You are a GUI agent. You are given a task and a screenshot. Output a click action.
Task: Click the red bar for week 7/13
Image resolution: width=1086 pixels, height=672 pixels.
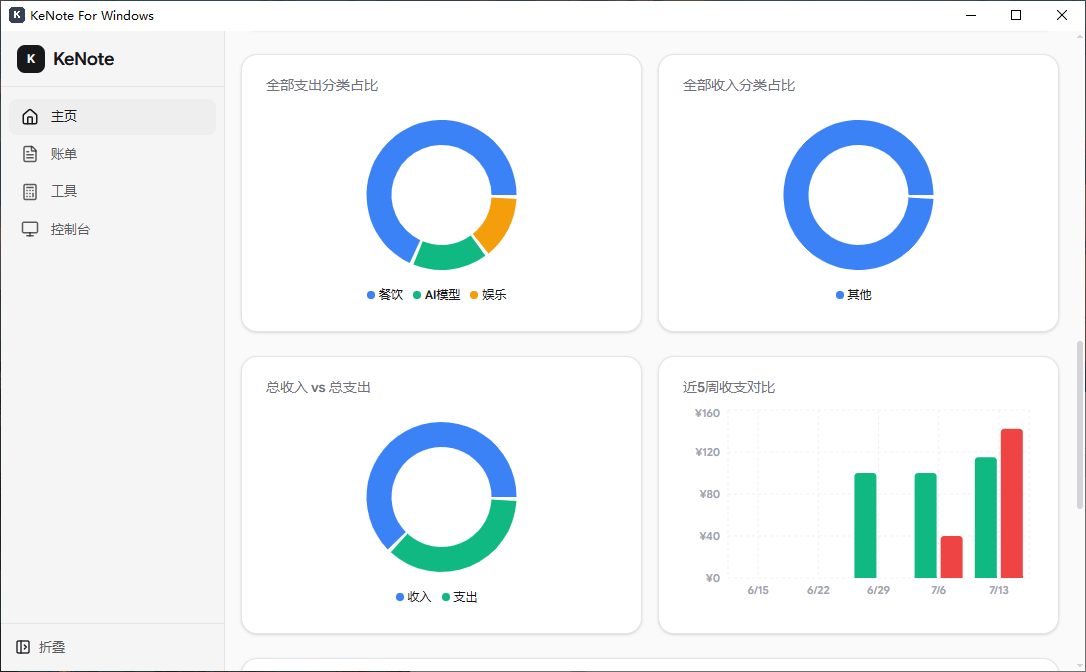[x=1012, y=504]
